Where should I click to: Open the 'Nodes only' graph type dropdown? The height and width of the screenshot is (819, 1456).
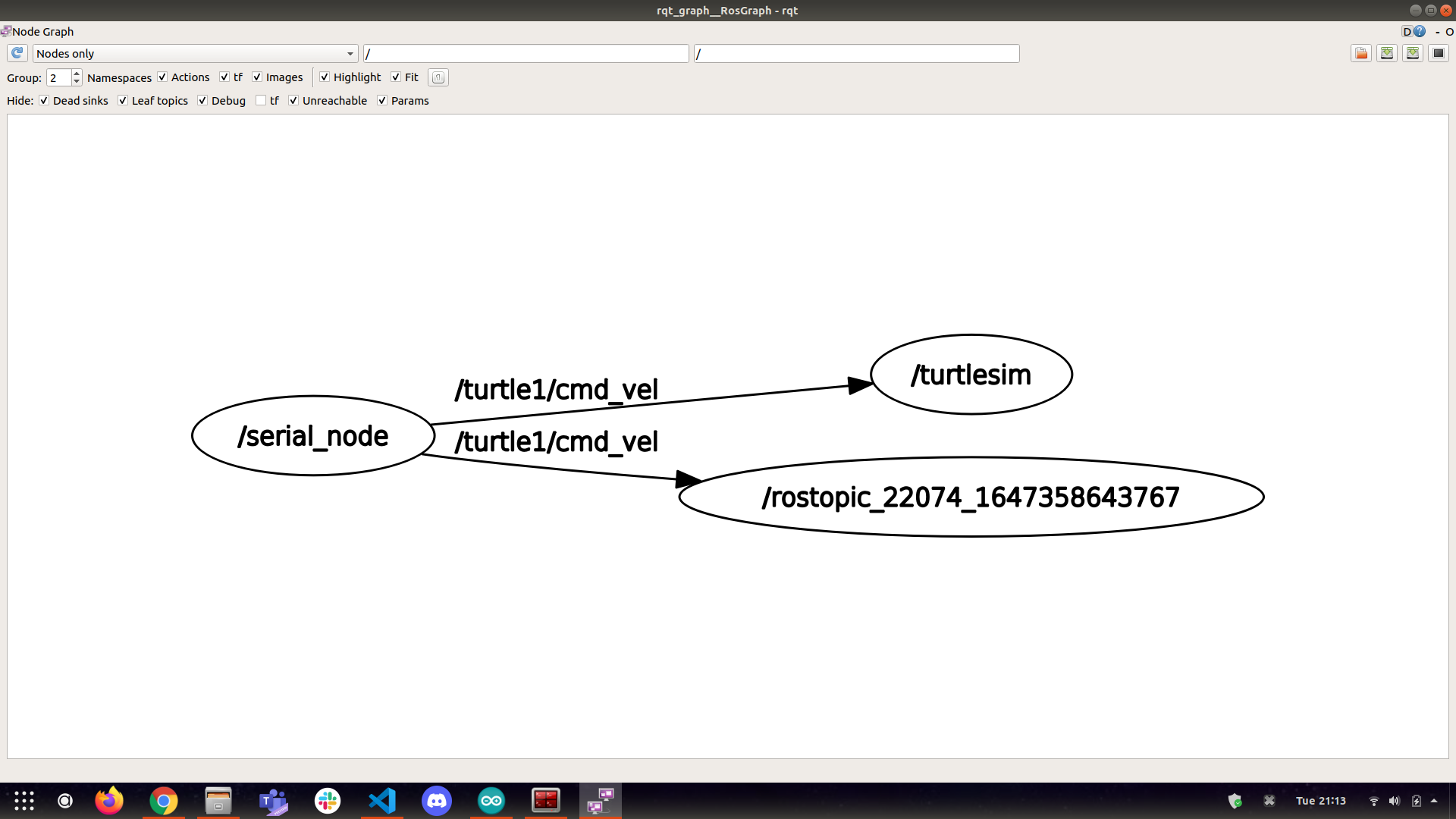coord(195,53)
